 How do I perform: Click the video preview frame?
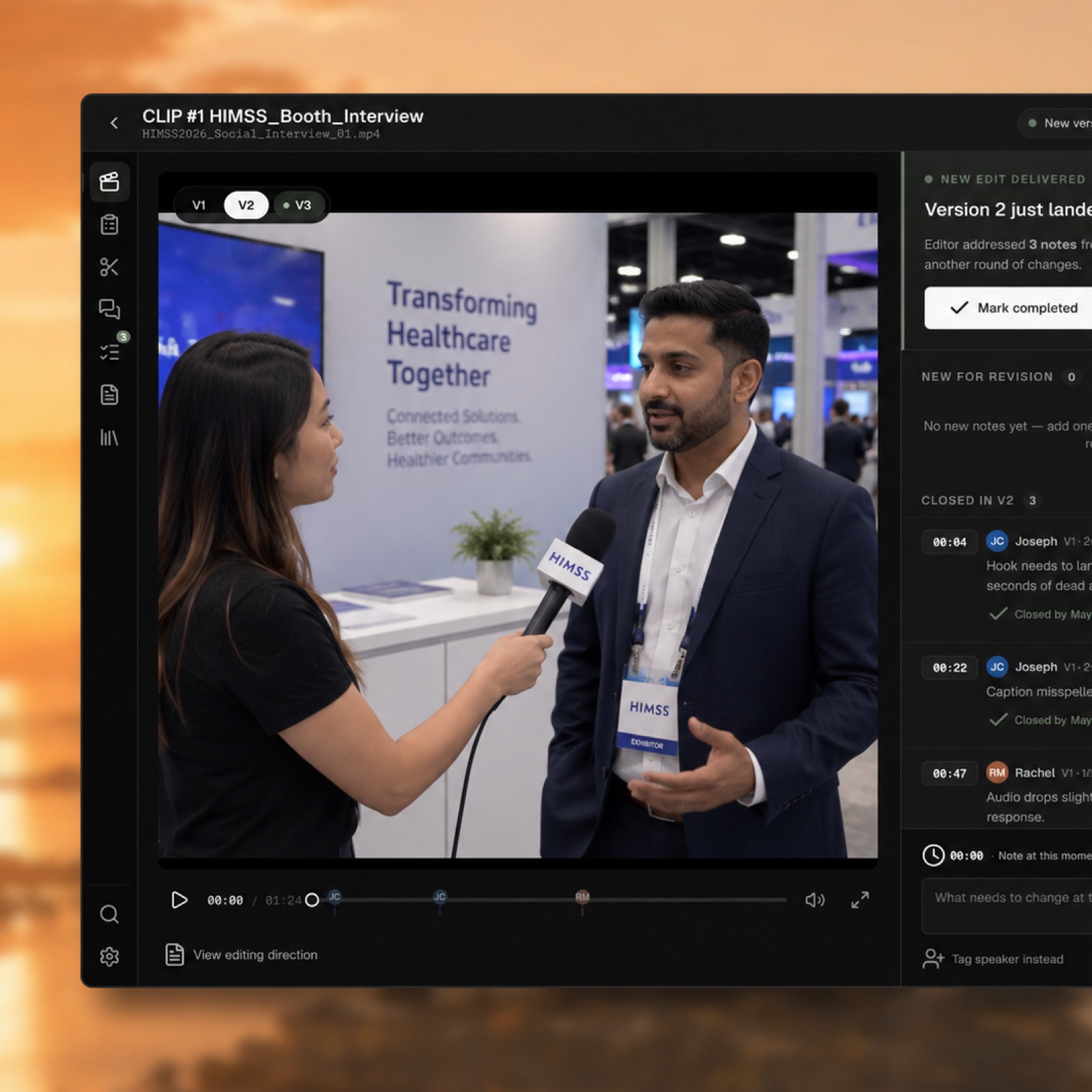518,520
